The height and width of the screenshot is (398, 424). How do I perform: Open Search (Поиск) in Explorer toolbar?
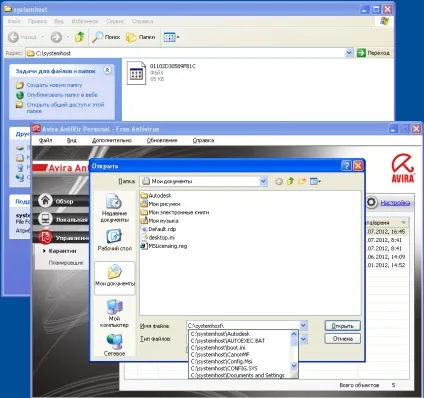[106, 37]
